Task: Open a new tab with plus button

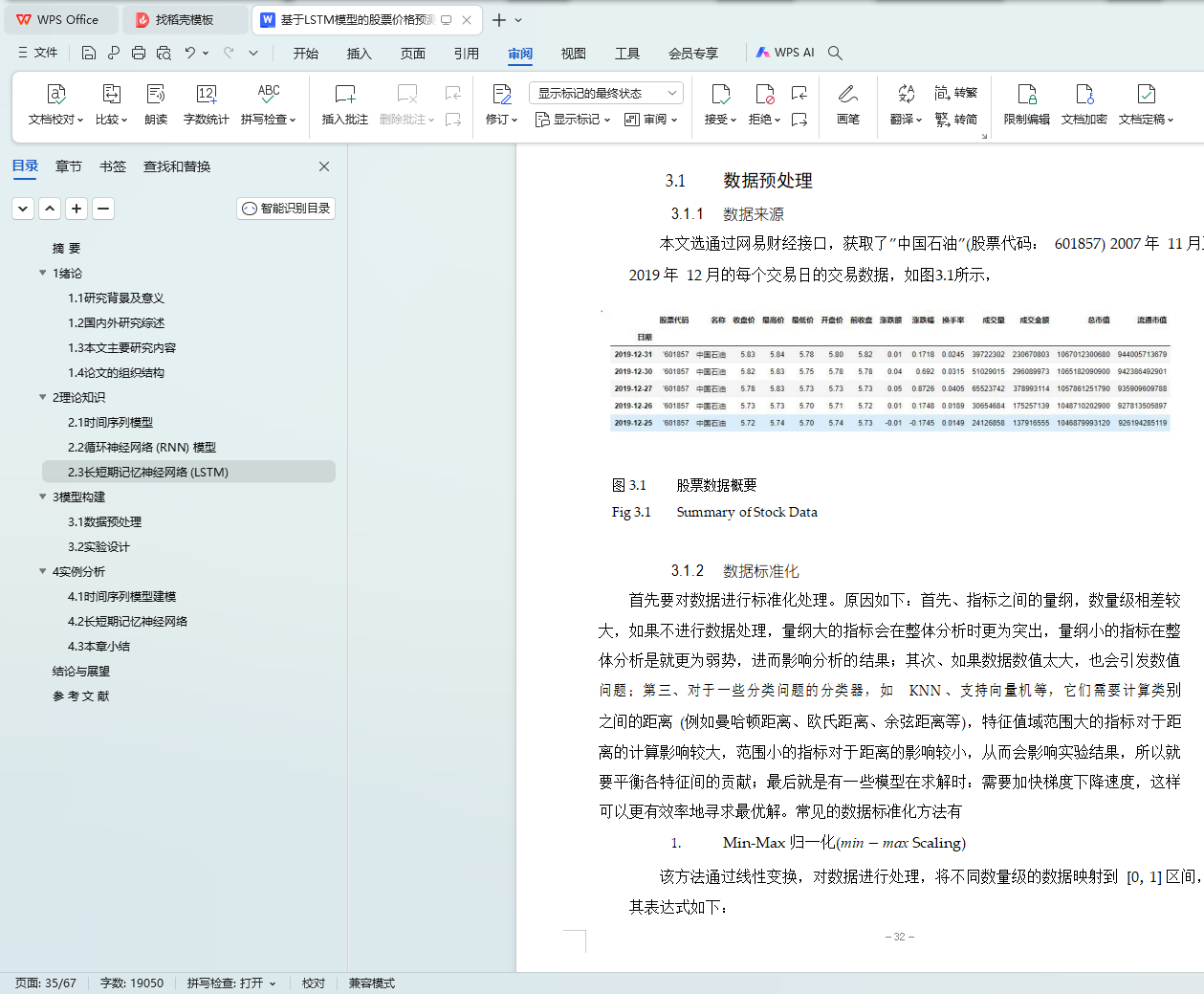Action: (499, 19)
